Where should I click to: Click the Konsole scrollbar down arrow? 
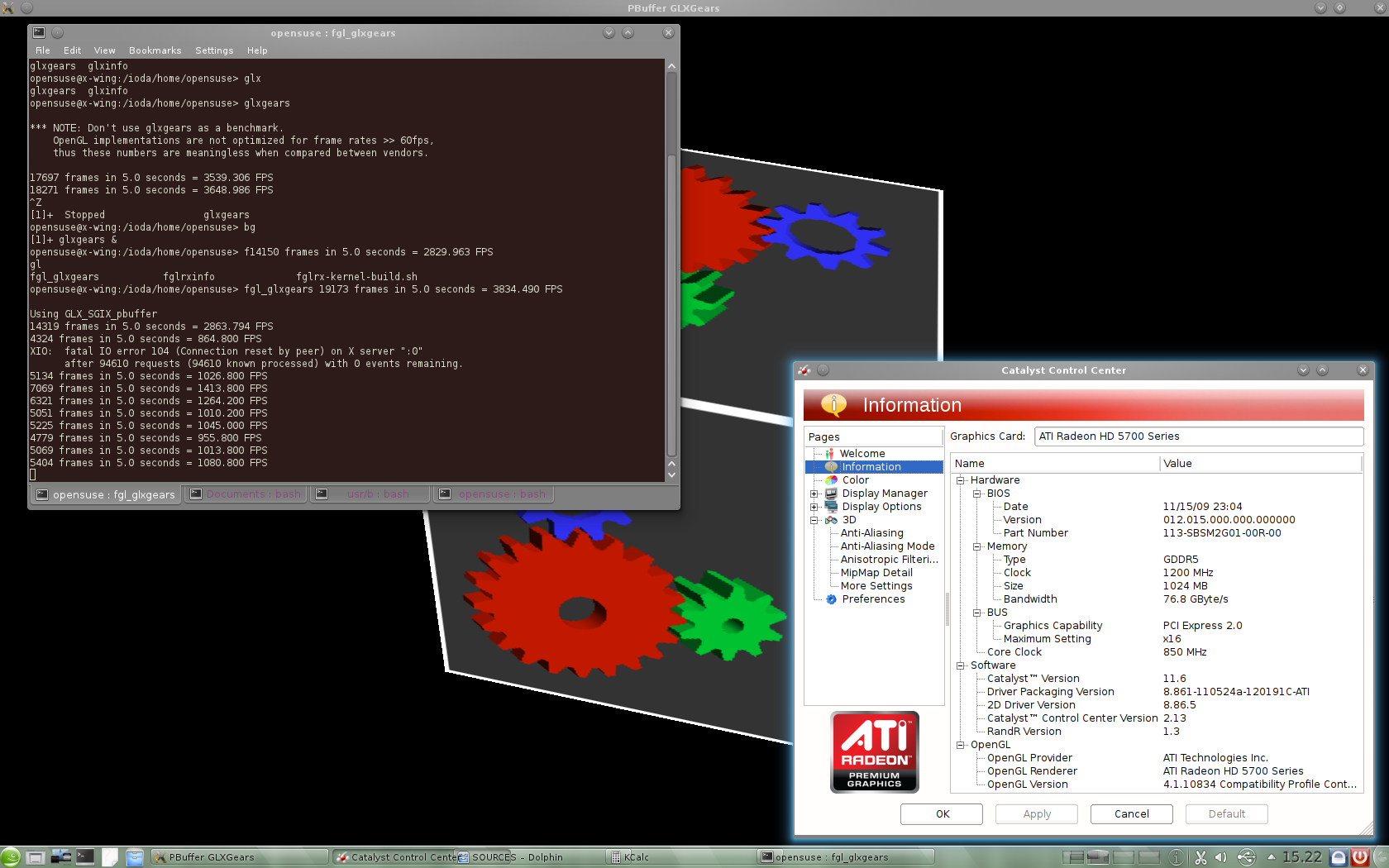pos(671,475)
